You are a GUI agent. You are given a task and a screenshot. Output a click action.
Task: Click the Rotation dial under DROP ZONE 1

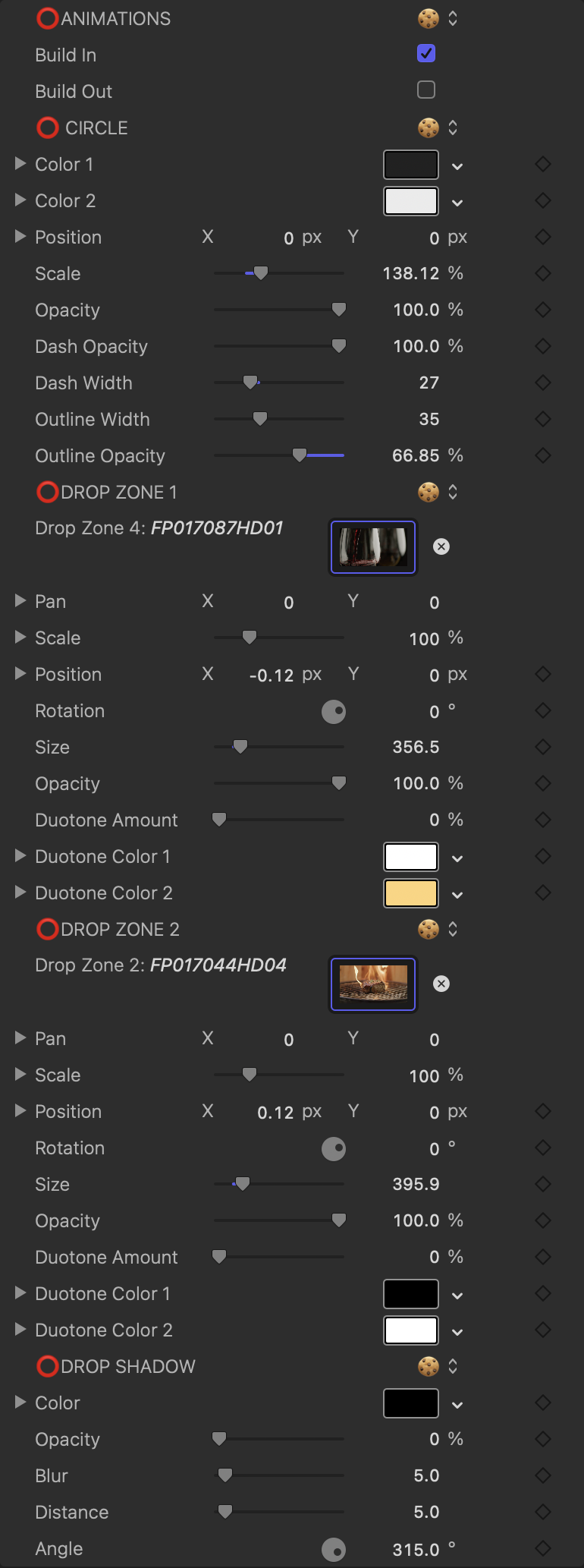pyautogui.click(x=334, y=711)
